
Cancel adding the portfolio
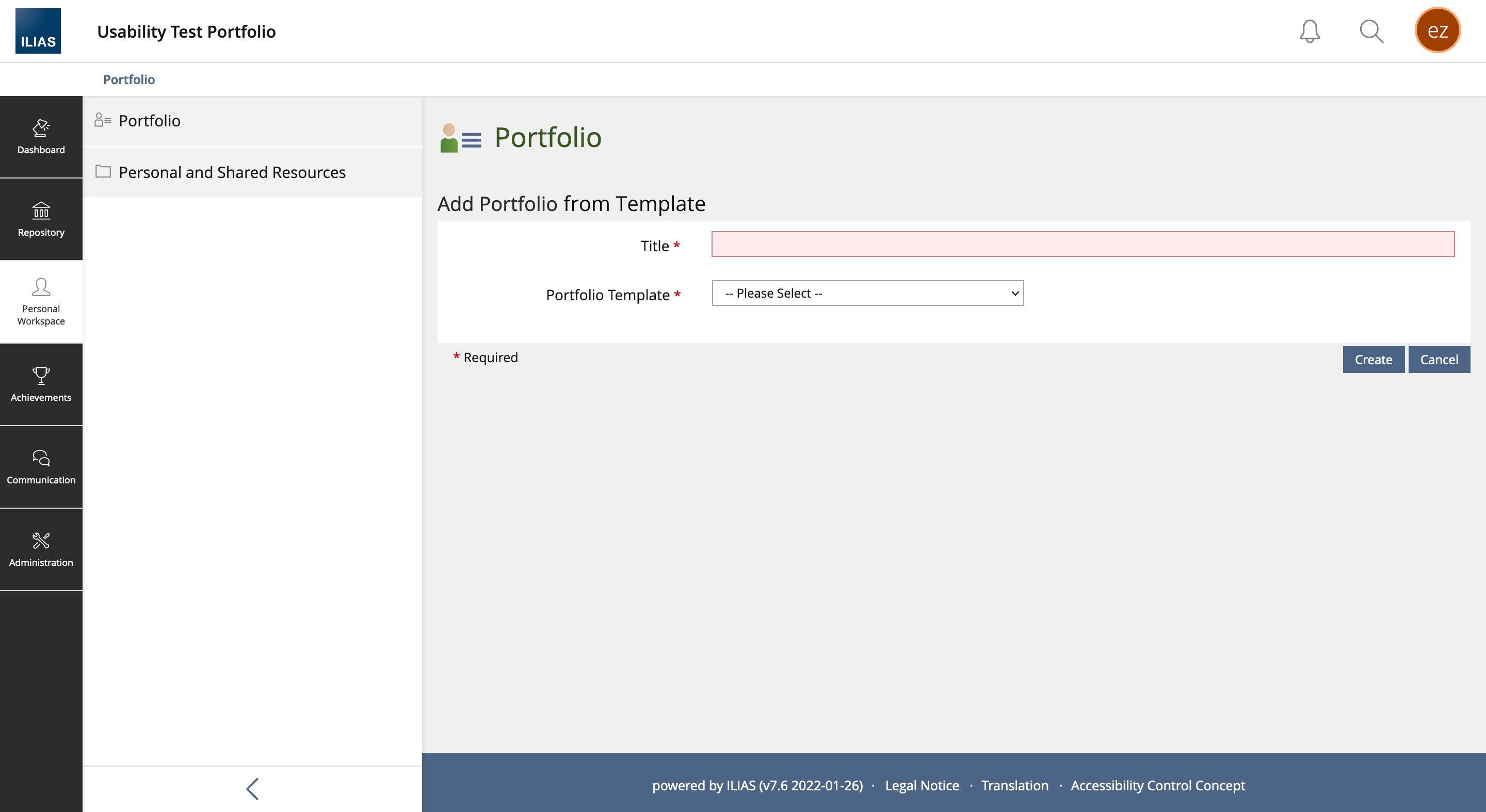[x=1439, y=359]
